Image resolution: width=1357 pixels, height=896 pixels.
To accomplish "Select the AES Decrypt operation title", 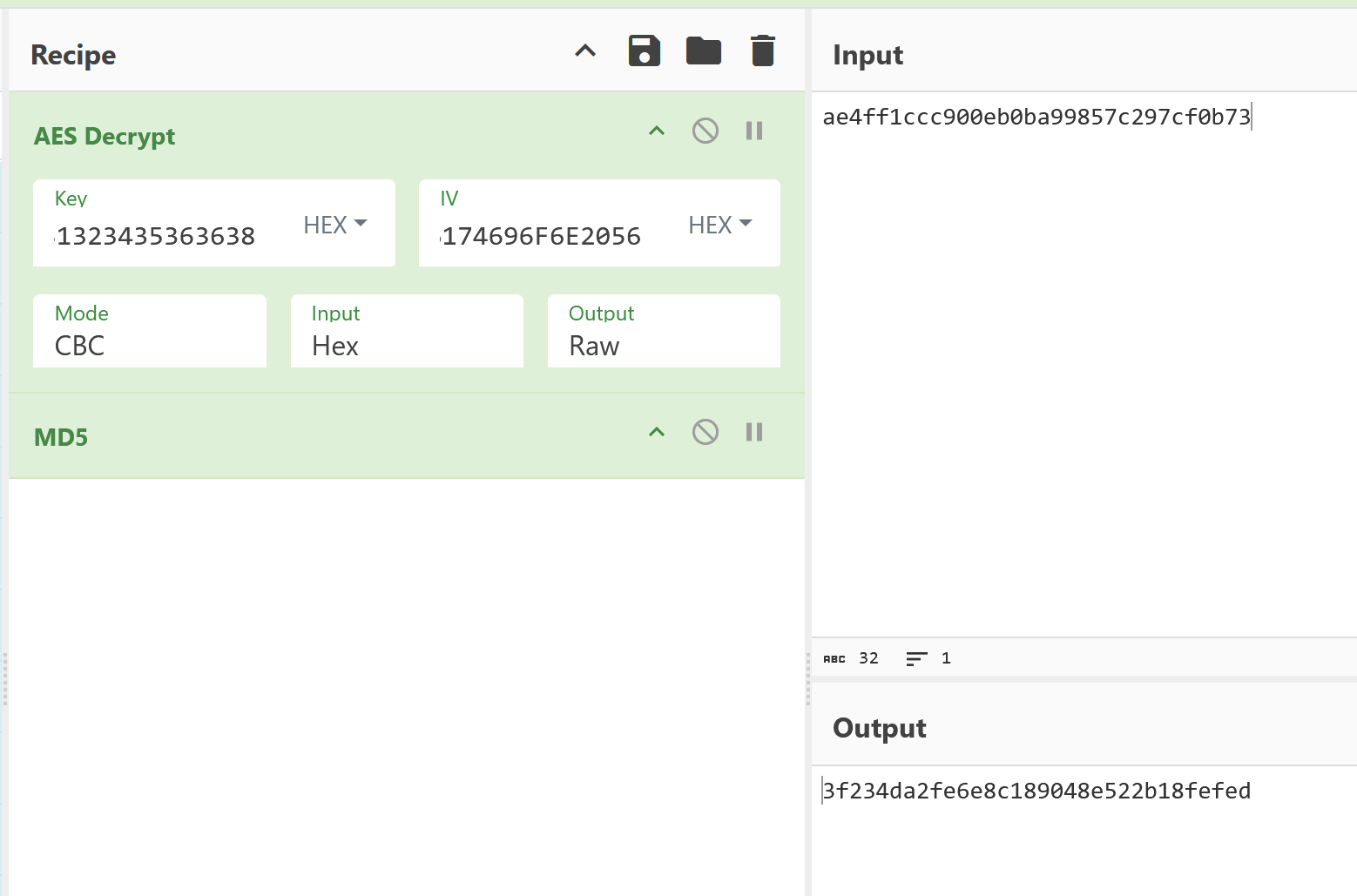I will click(x=105, y=137).
